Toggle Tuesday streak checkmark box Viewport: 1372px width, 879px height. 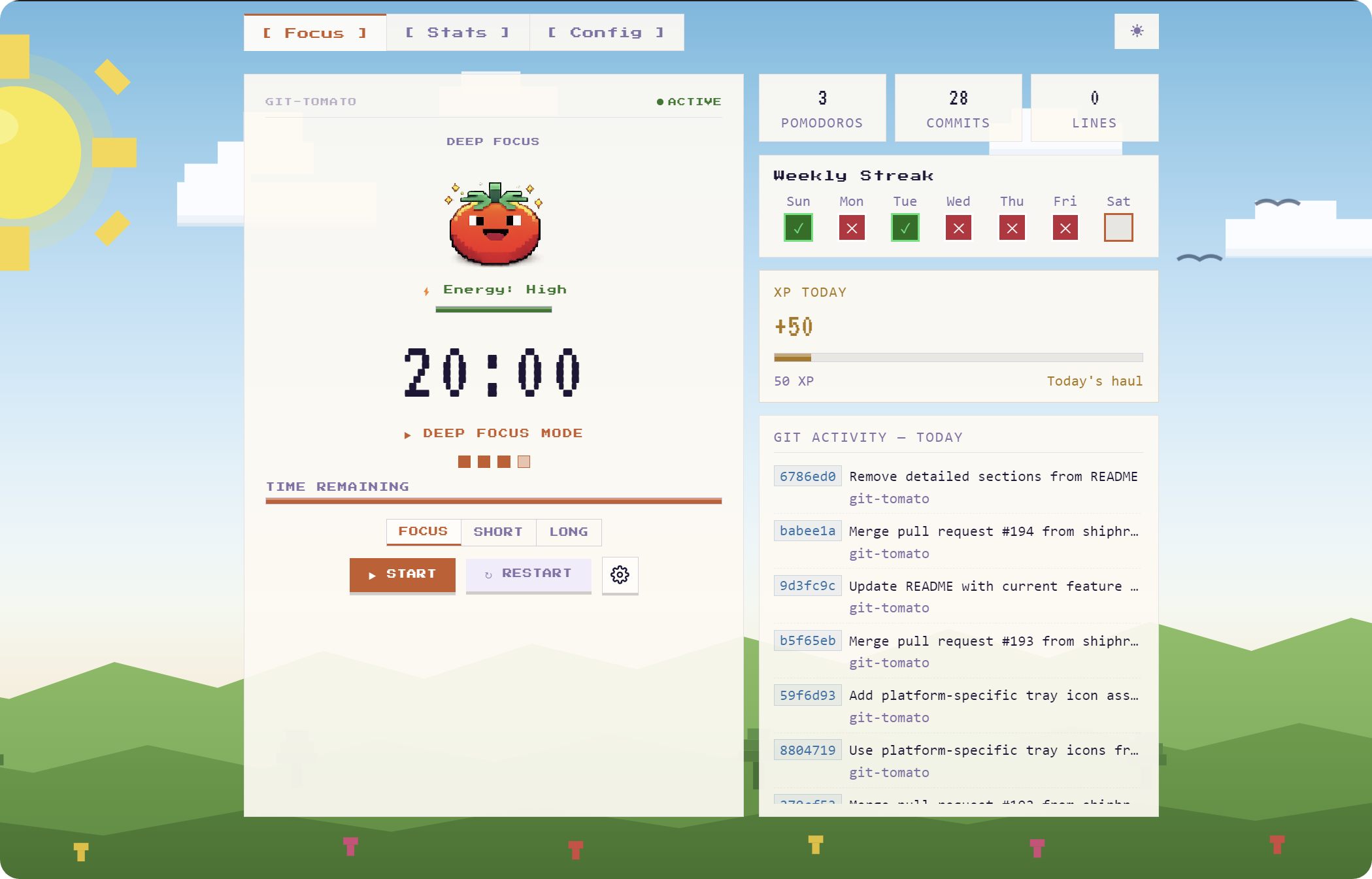(905, 228)
